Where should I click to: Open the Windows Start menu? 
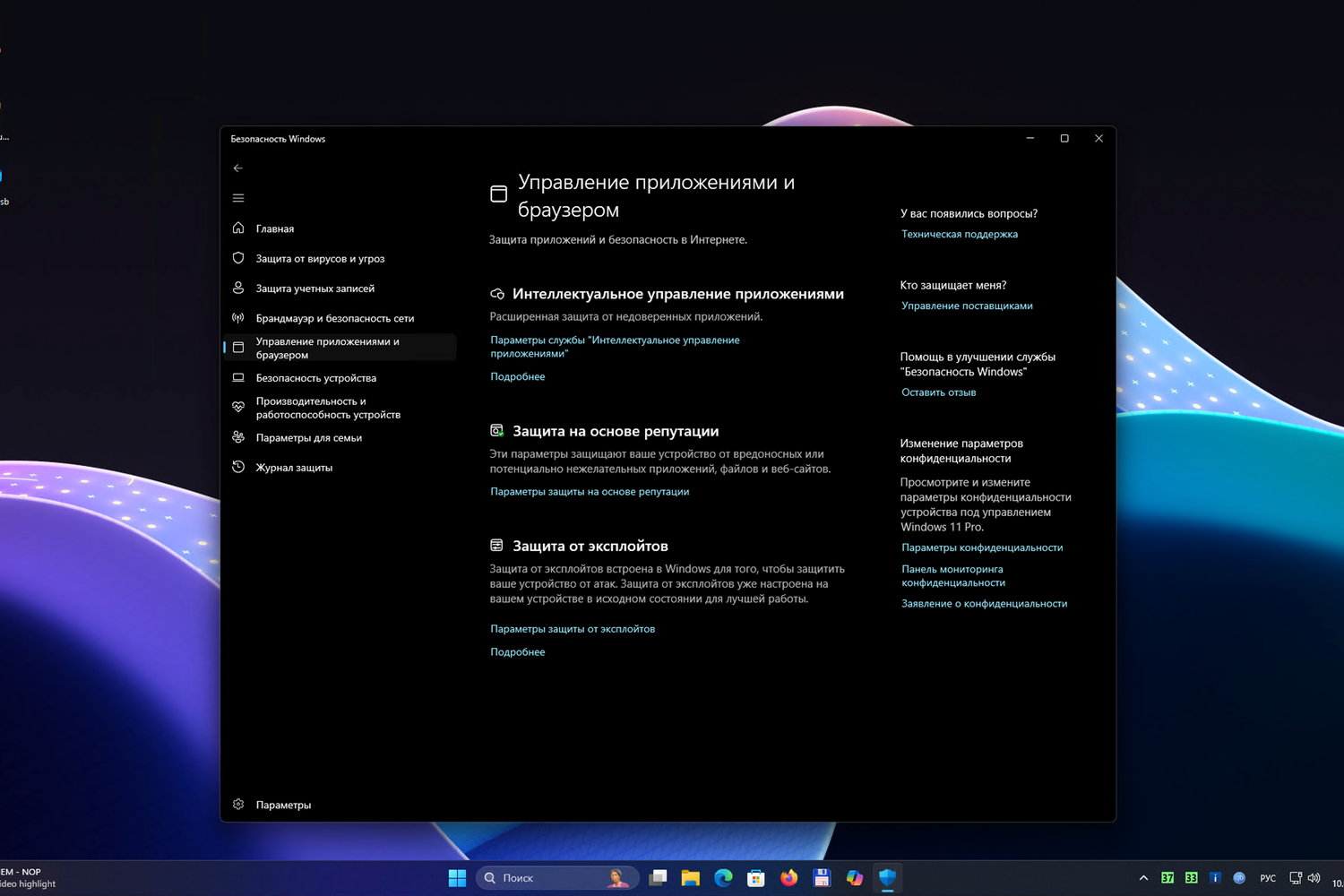[457, 878]
